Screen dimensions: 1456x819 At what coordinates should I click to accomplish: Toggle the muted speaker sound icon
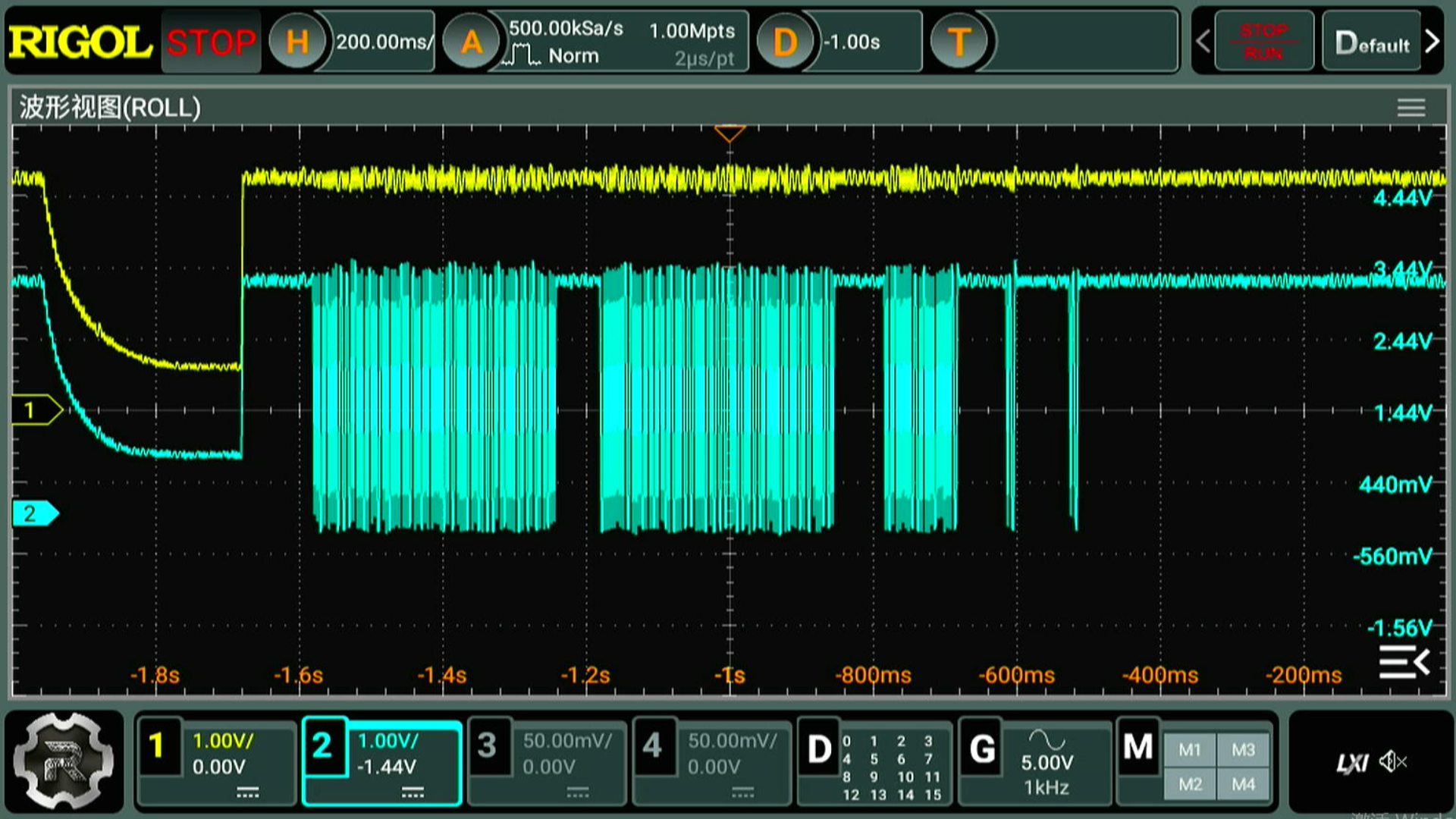click(x=1393, y=761)
